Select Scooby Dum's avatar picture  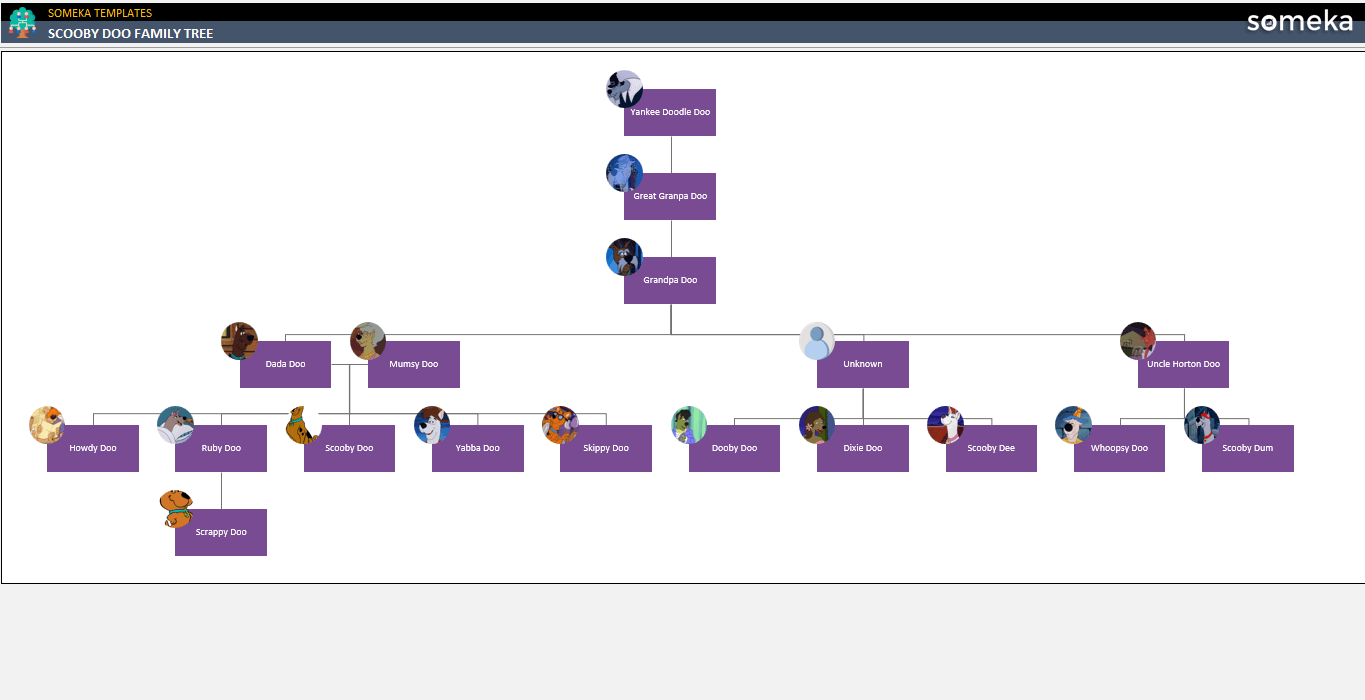coord(1202,425)
